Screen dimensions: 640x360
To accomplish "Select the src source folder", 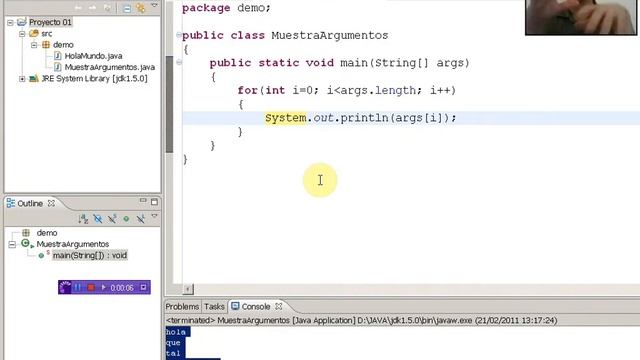I will 47,33.
